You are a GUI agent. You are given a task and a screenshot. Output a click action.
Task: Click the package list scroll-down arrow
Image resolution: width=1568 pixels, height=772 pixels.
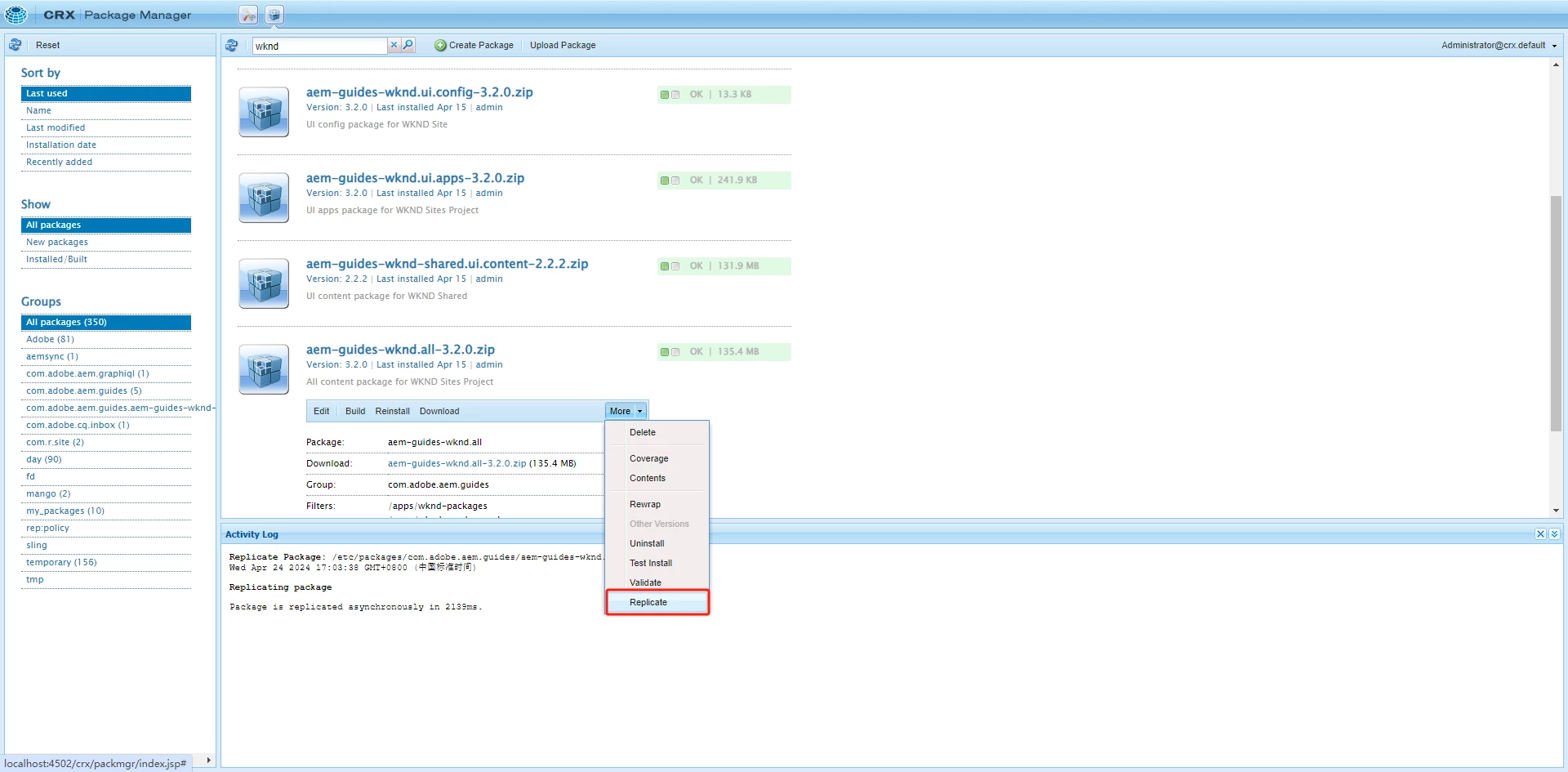pos(1556,511)
